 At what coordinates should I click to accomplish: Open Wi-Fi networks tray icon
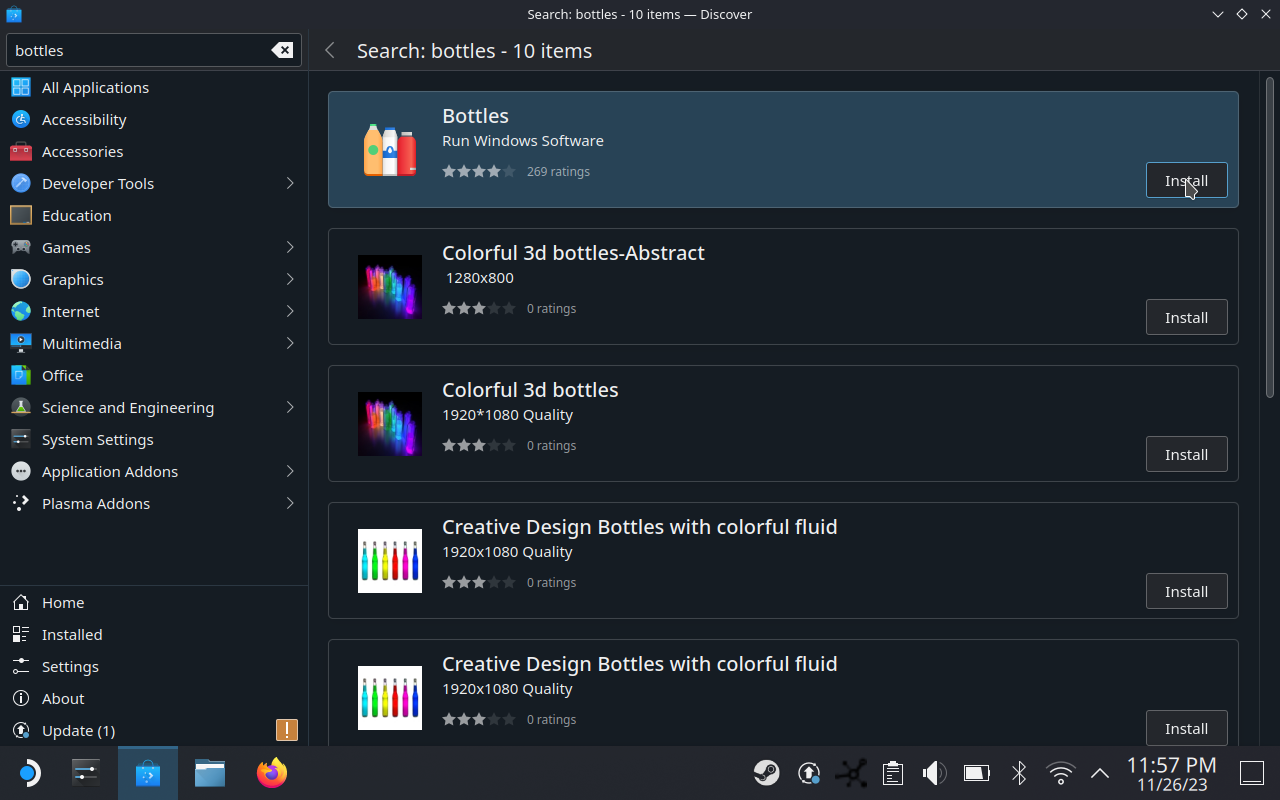coord(1060,772)
